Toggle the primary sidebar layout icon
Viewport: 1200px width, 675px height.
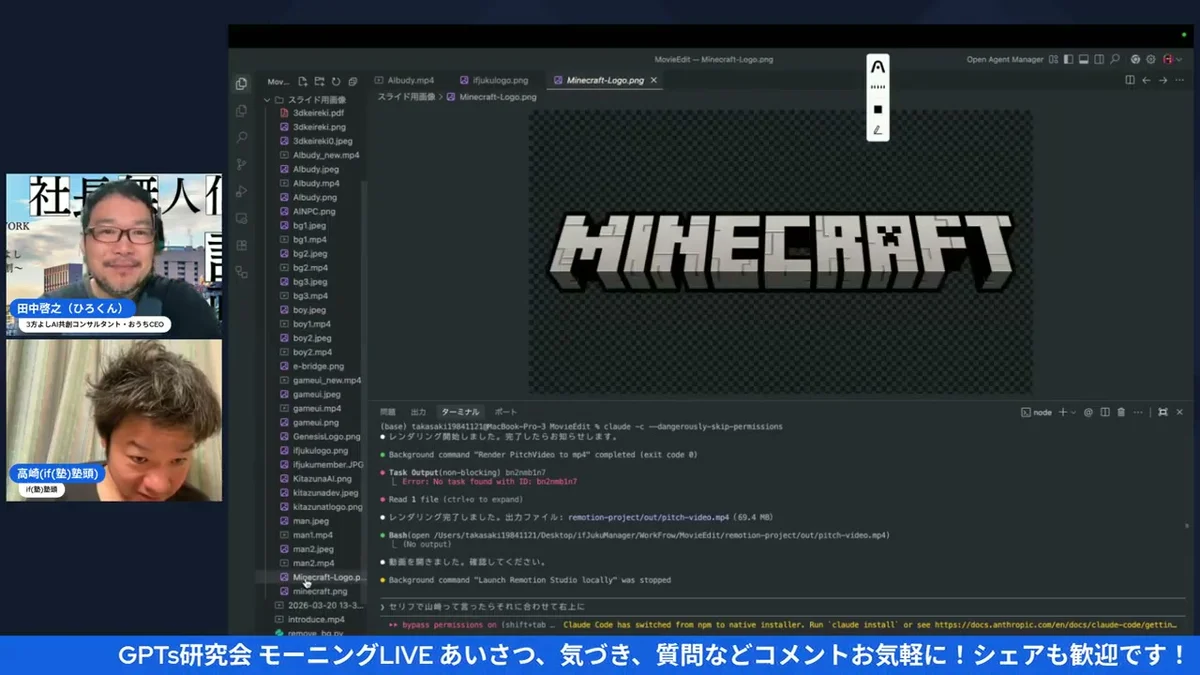tap(1068, 59)
